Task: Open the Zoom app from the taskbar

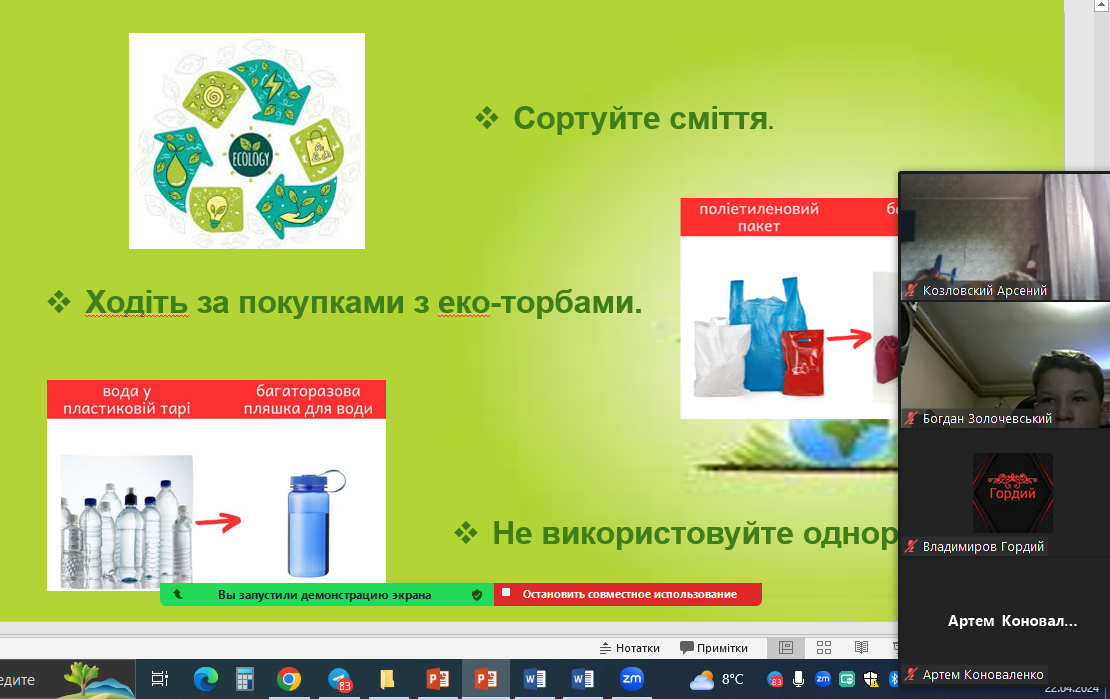Action: point(631,678)
